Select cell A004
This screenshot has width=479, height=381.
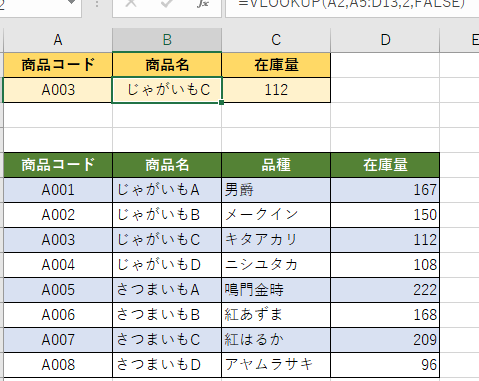coord(58,265)
